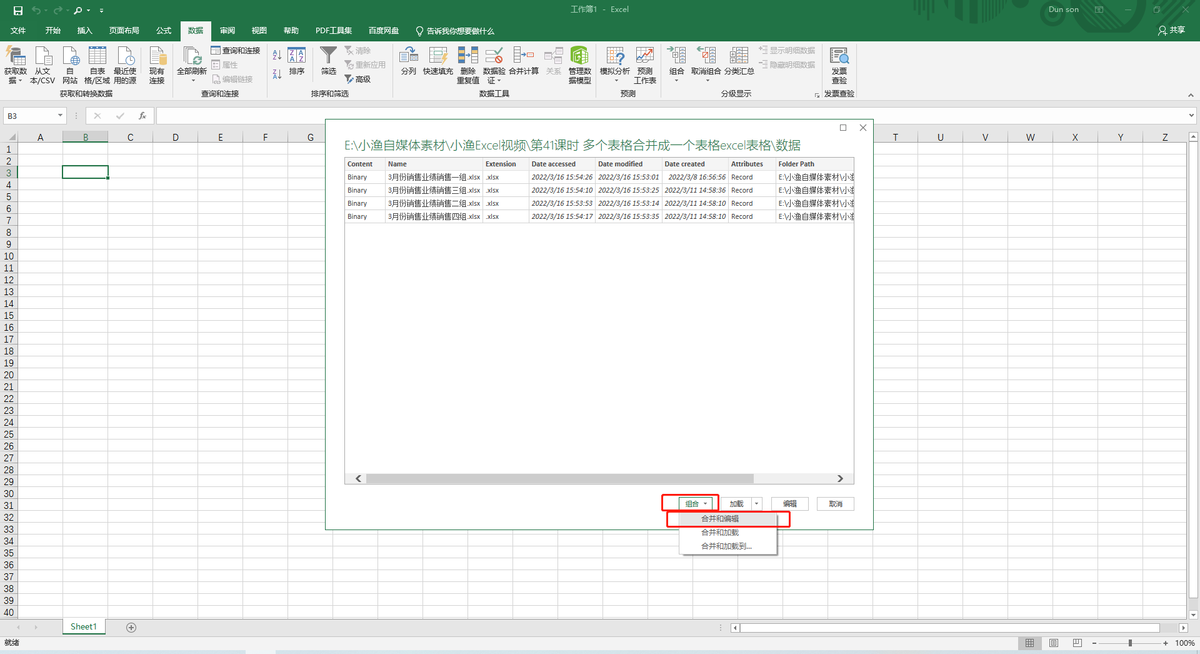Click the 取消 button to cancel
The image size is (1200, 654).
(x=836, y=504)
